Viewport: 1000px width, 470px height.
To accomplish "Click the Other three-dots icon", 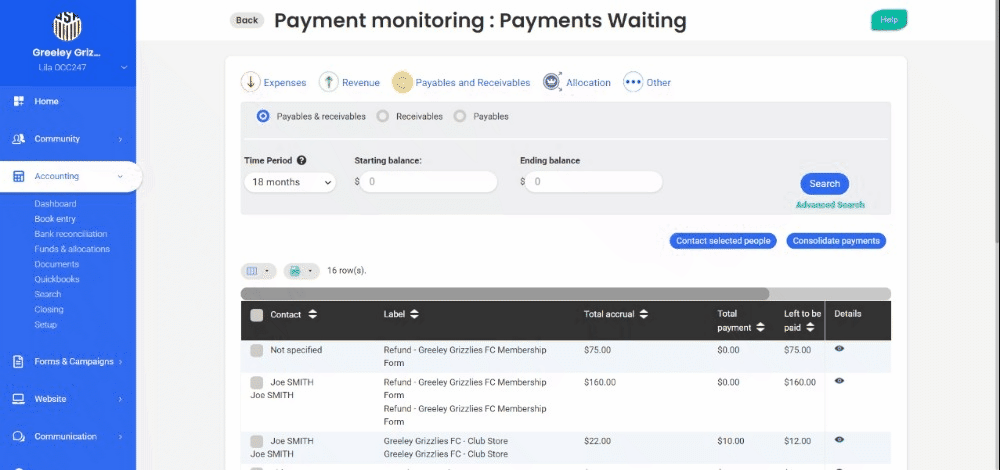I will (x=632, y=82).
